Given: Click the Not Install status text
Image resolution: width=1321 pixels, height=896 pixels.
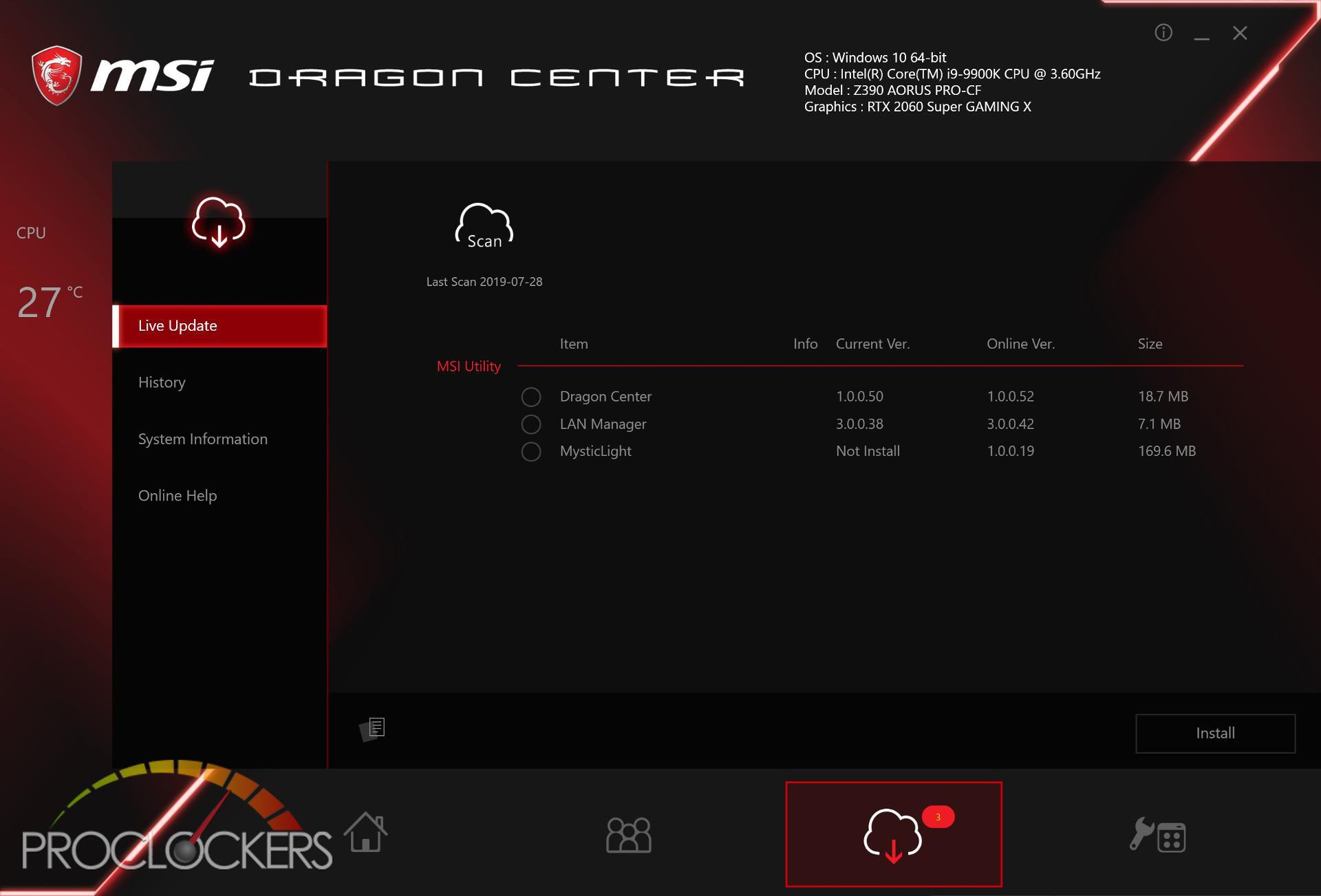Looking at the screenshot, I should pos(868,451).
